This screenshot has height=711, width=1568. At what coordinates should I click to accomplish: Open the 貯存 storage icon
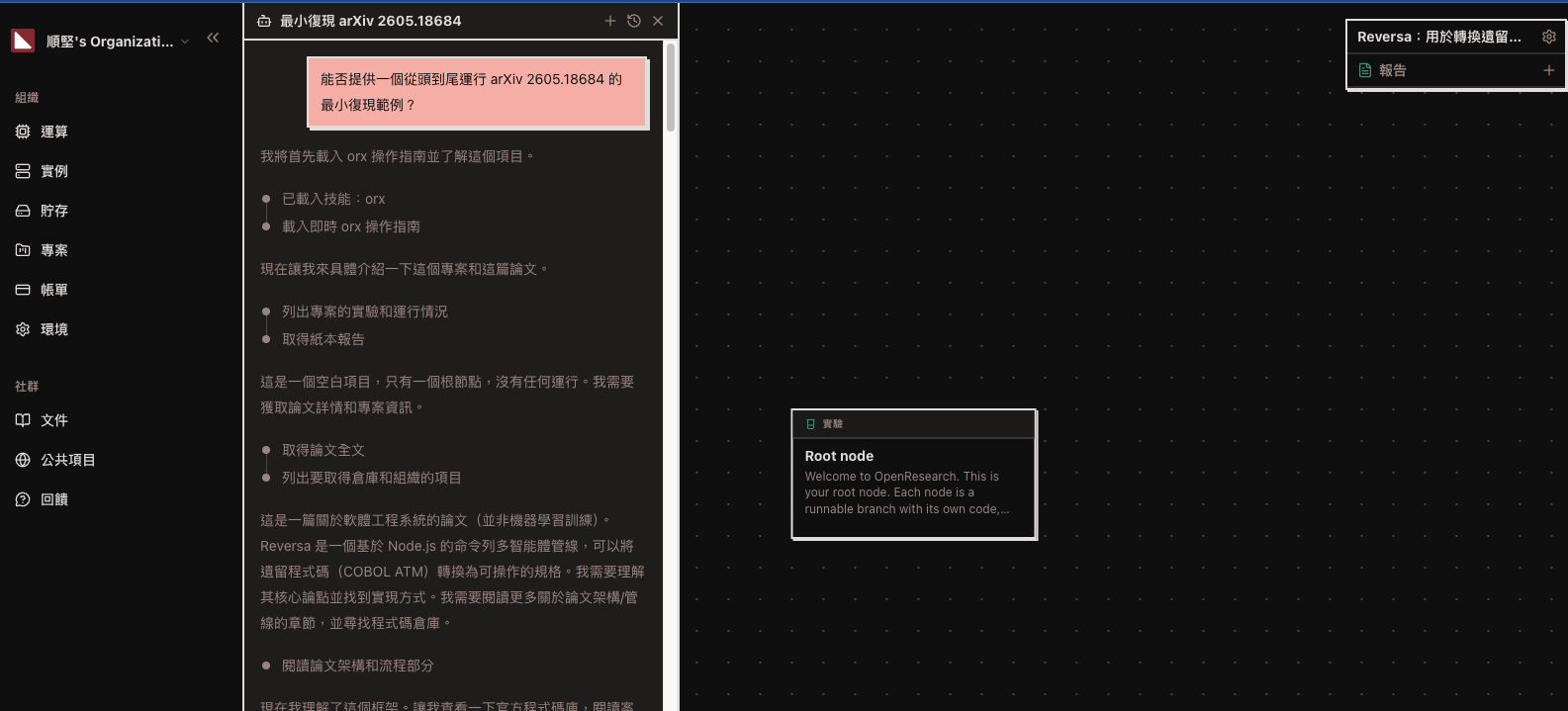click(x=23, y=211)
